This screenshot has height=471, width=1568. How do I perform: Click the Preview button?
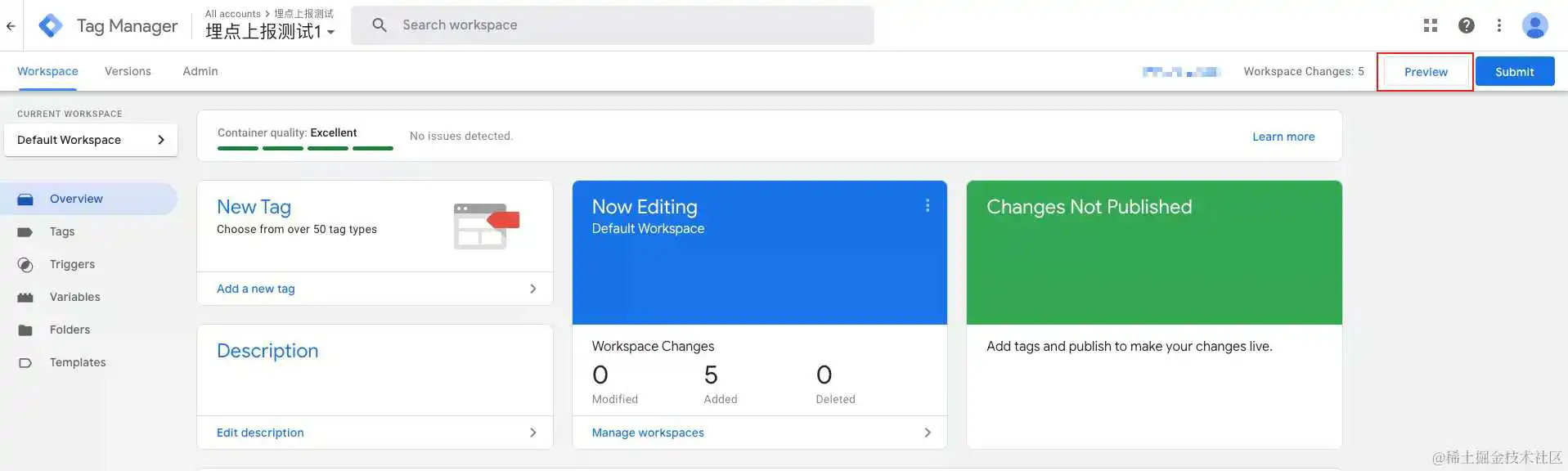[x=1426, y=72]
